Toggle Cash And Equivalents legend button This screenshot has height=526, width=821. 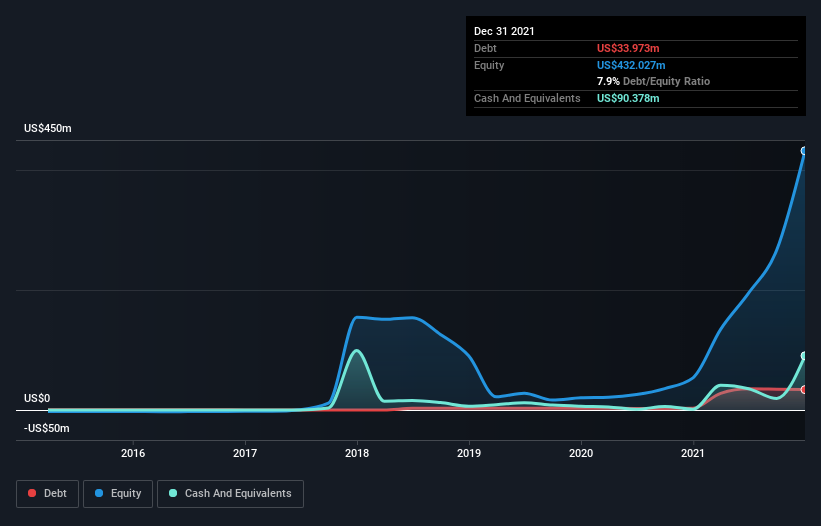click(230, 494)
